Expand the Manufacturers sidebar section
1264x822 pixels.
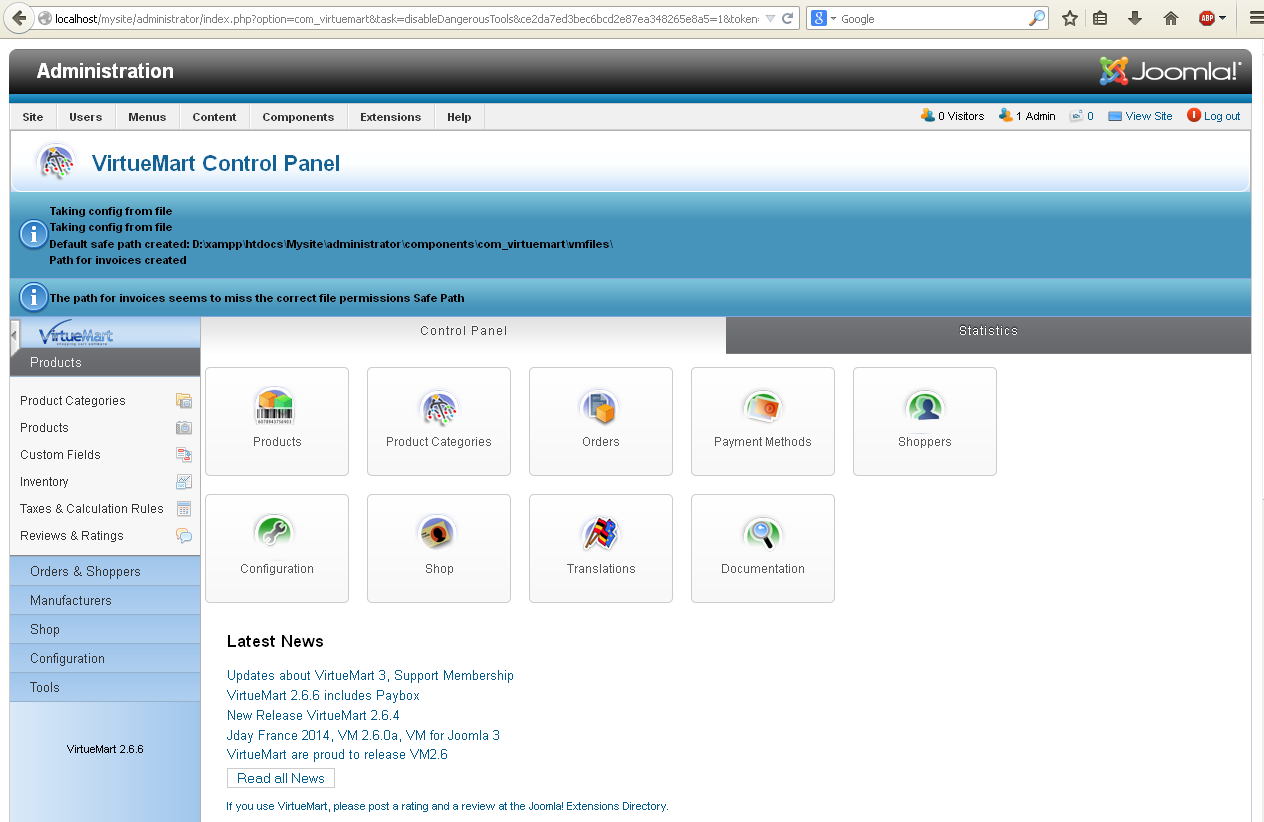tap(105, 601)
